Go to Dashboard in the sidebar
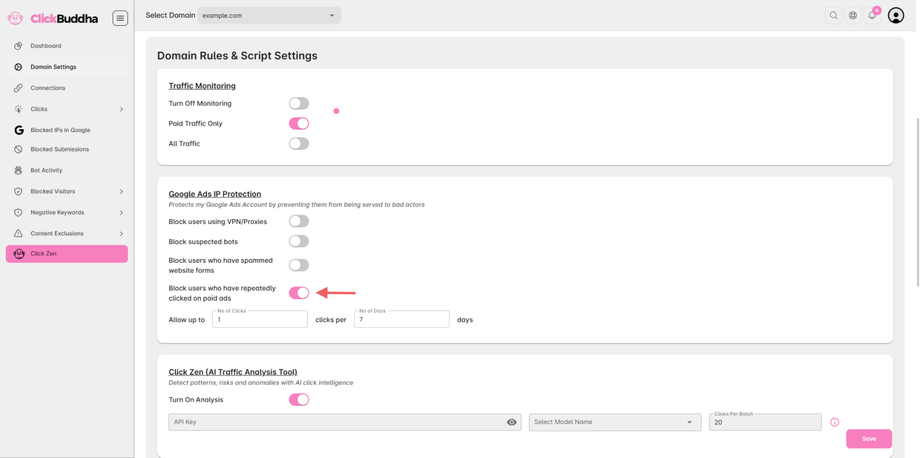Screen dimensions: 920x458 46,46
